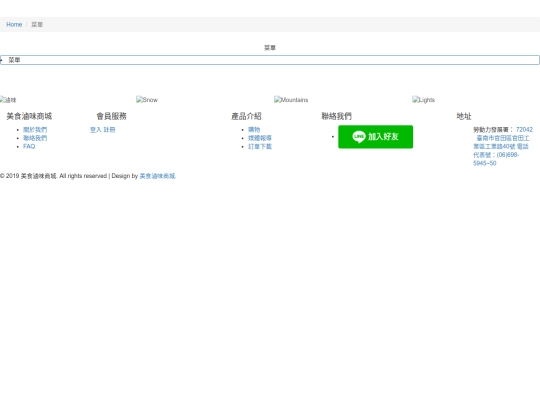Viewport: 540px width, 405px height.
Task: Click the 美食滷味商城 design credit link
Action: coord(157,176)
